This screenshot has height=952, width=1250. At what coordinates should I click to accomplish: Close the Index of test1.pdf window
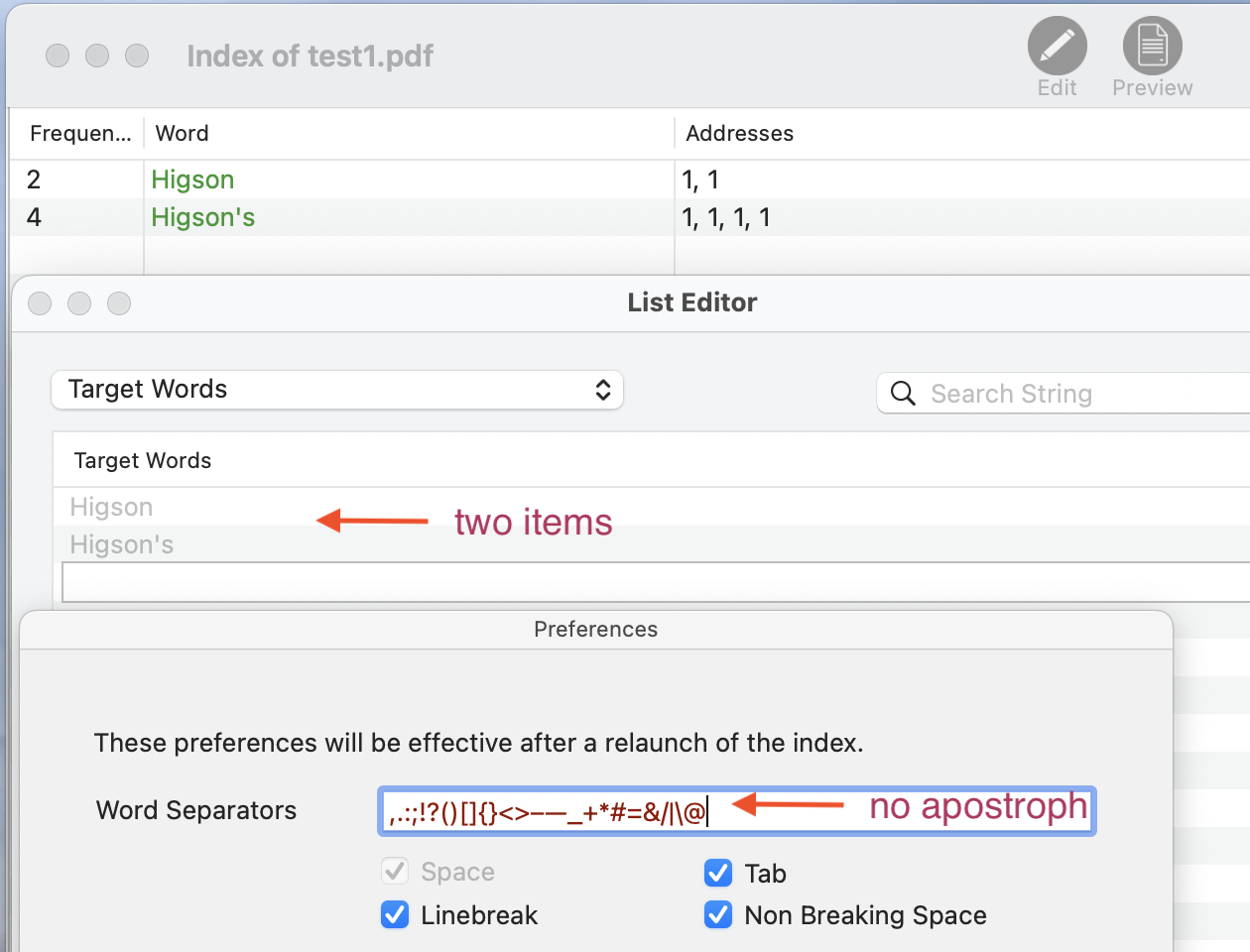(58, 56)
